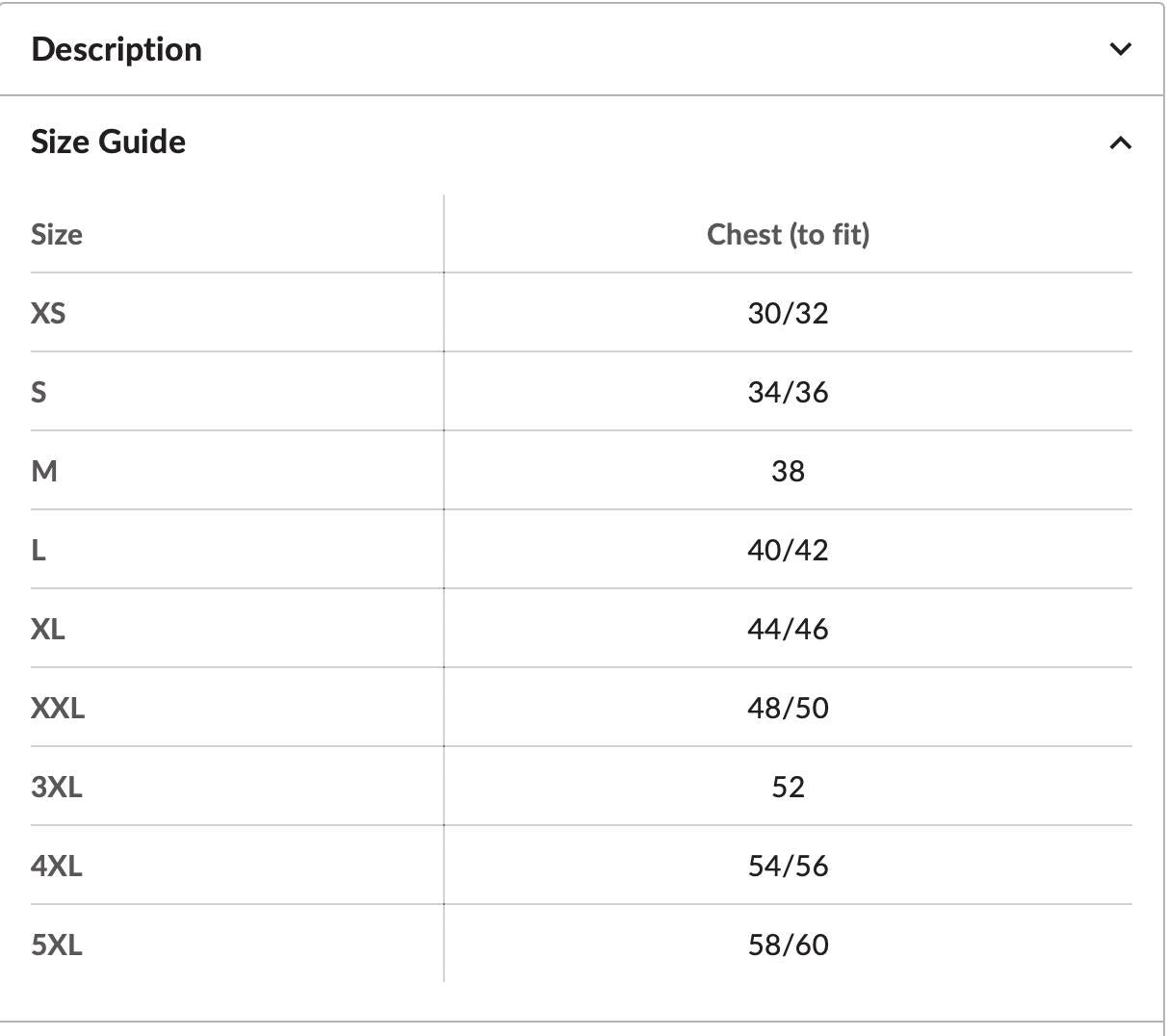This screenshot has height=1036, width=1167.
Task: Click the Size Guide heading
Action: (x=108, y=142)
